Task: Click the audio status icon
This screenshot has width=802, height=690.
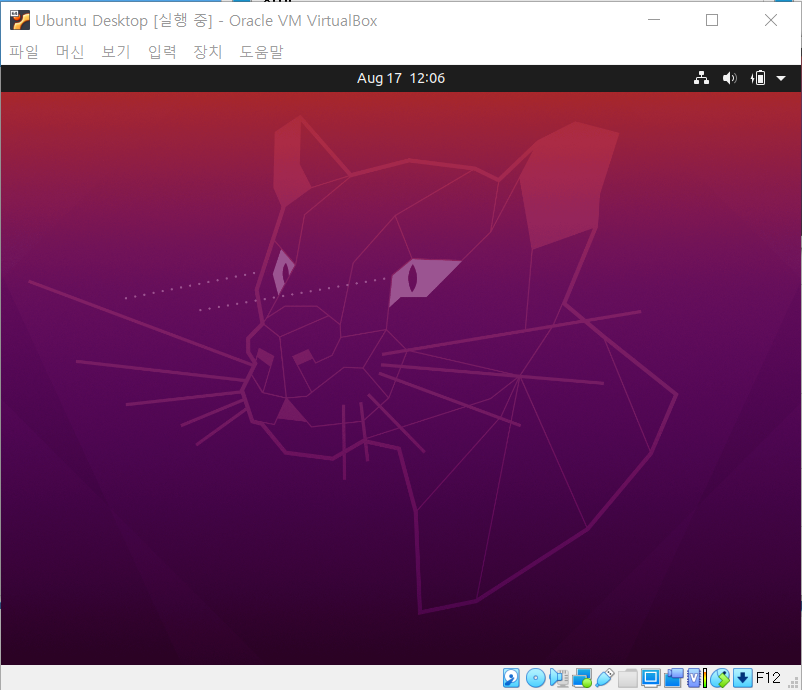Action: 559,678
